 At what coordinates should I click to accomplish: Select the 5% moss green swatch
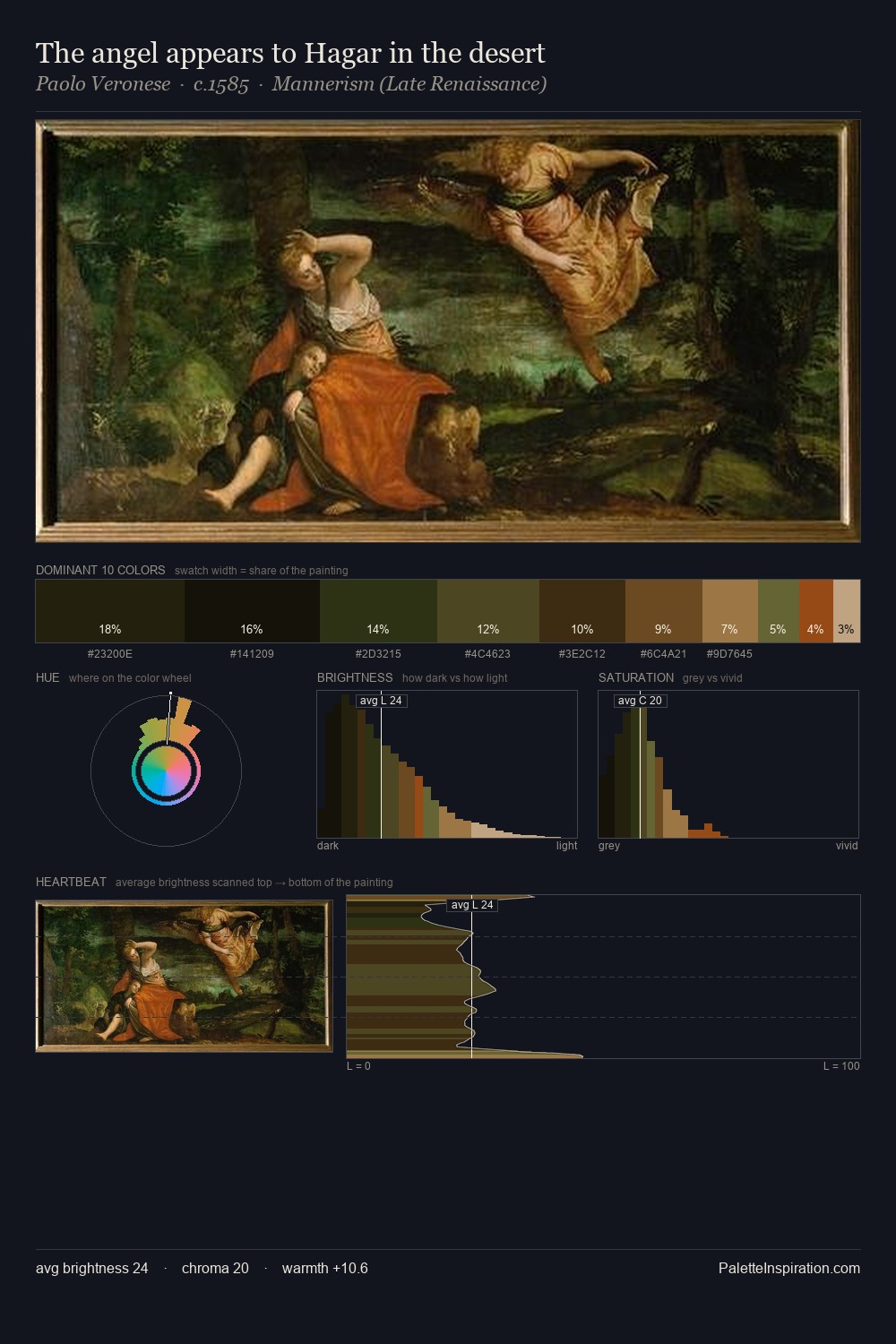coord(778,611)
